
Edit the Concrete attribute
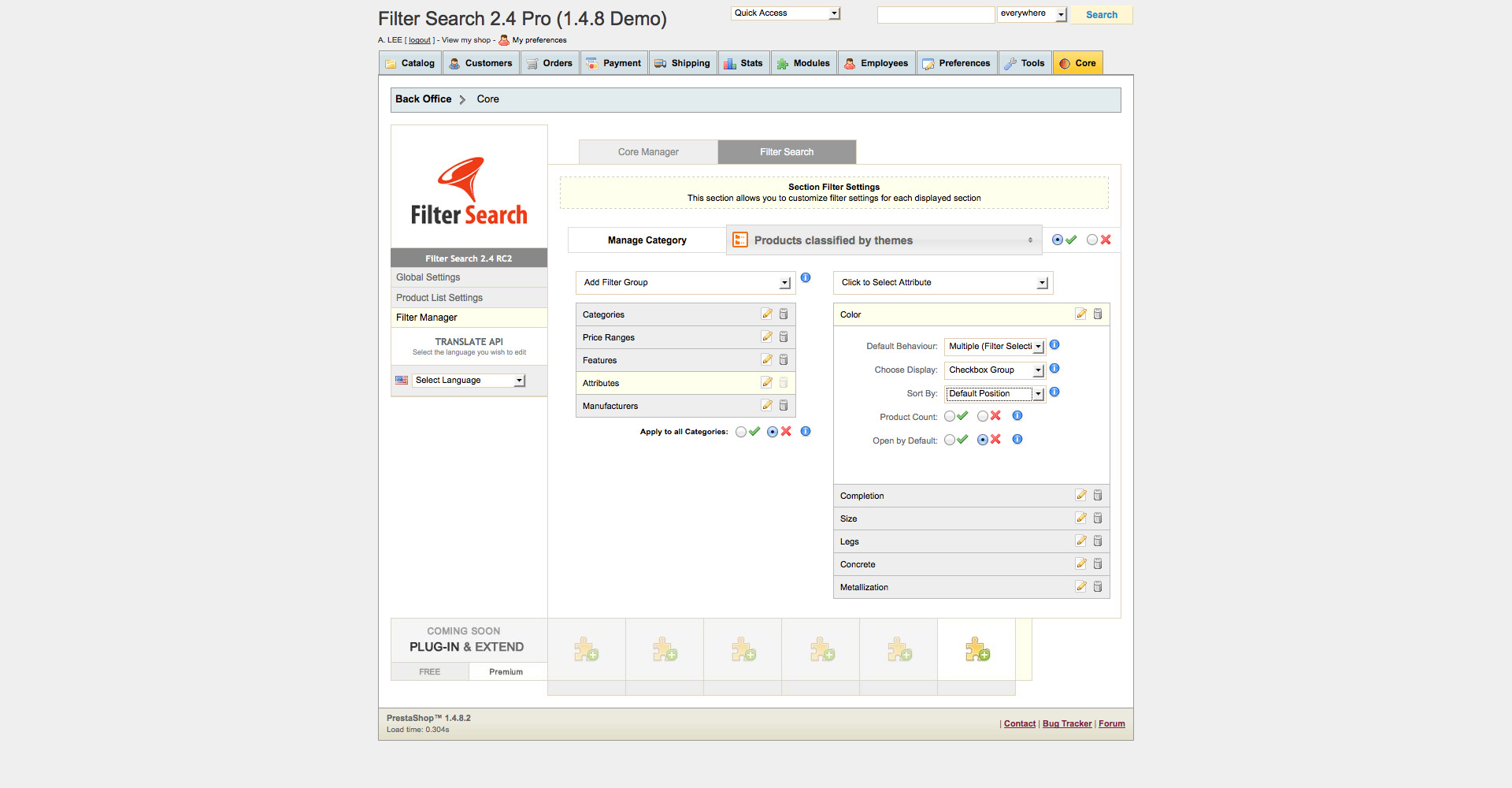1081,563
